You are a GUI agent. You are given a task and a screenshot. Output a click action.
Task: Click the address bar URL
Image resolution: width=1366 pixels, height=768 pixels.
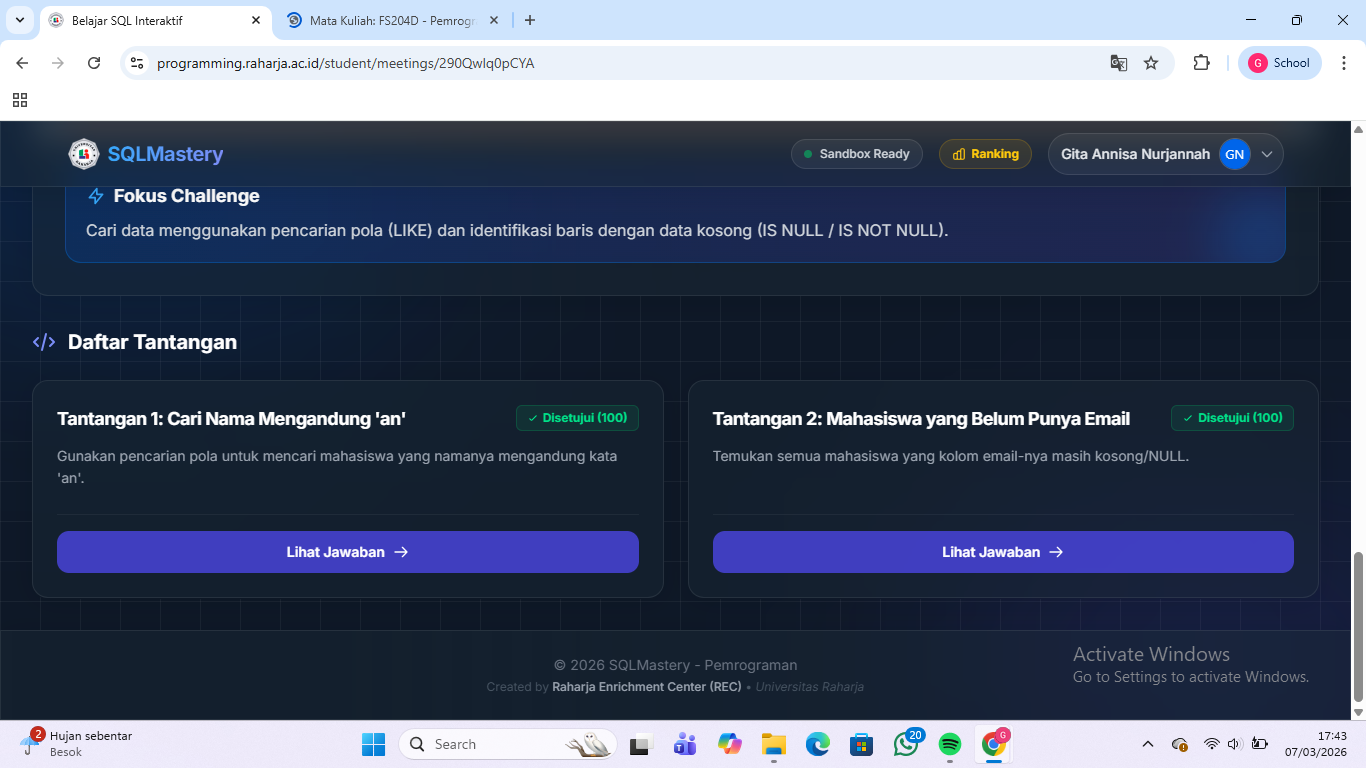(345, 63)
